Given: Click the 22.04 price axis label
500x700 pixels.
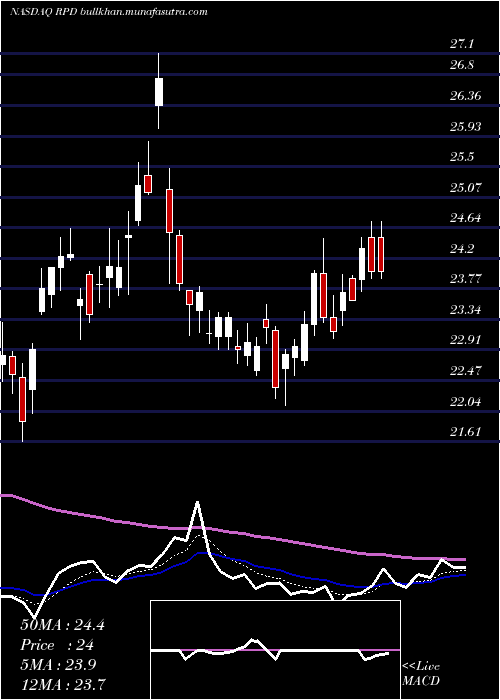Looking at the screenshot, I should click(x=465, y=401).
